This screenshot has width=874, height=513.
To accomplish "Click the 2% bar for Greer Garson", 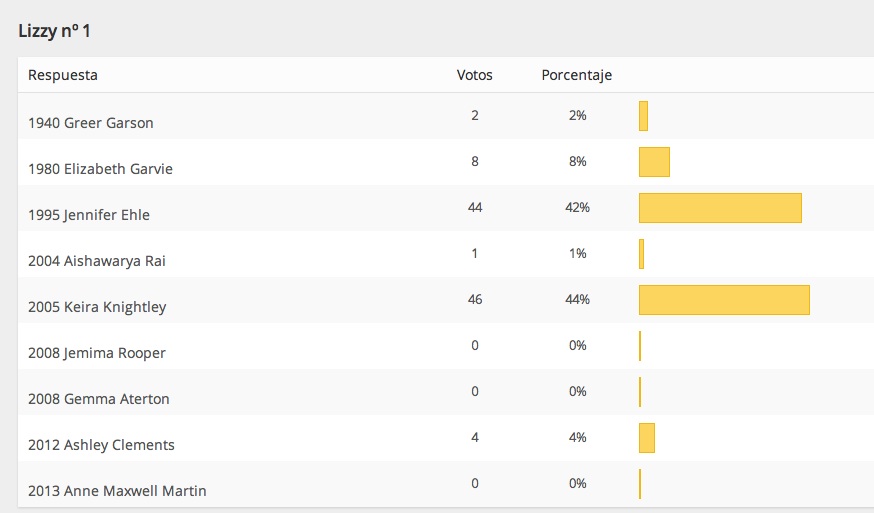I will [644, 116].
